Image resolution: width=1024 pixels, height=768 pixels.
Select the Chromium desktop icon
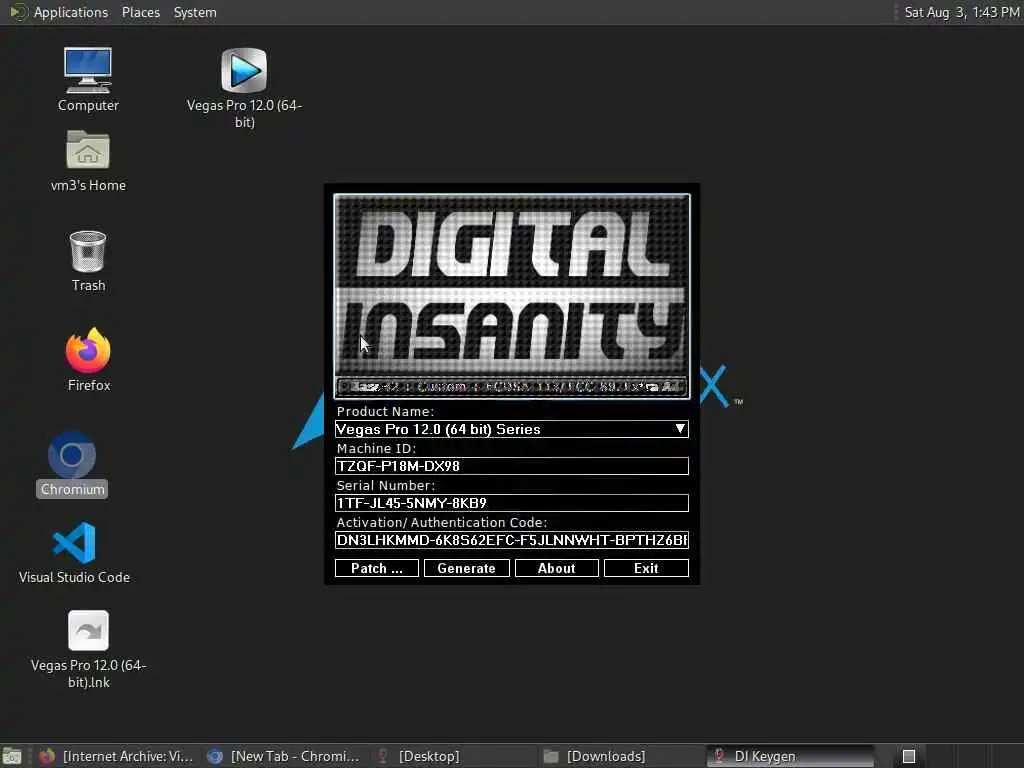[x=72, y=464]
